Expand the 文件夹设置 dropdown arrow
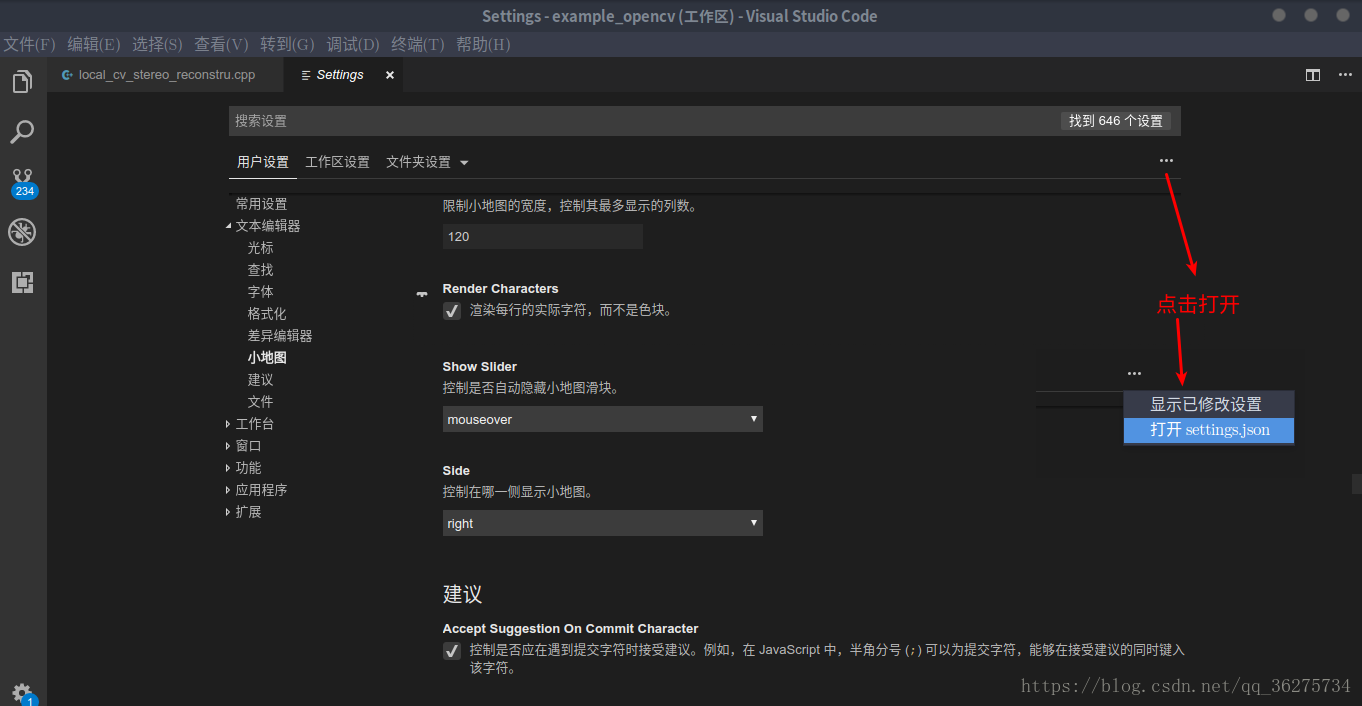This screenshot has height=706, width=1362. 464,163
